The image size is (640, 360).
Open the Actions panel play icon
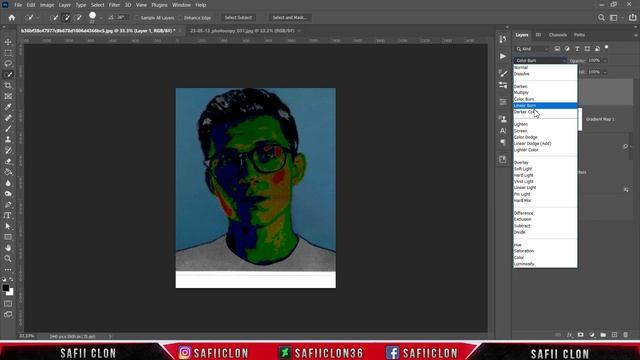tap(503, 56)
